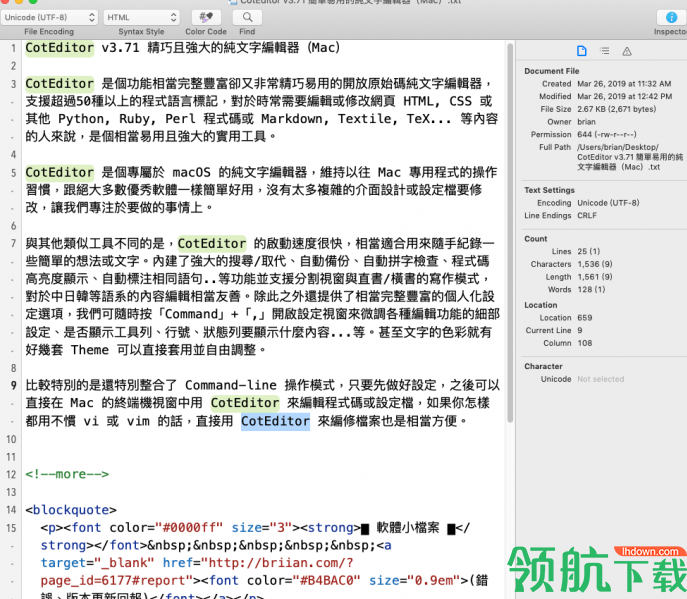Click the Location value 659
The image size is (687, 599).
coord(584,318)
